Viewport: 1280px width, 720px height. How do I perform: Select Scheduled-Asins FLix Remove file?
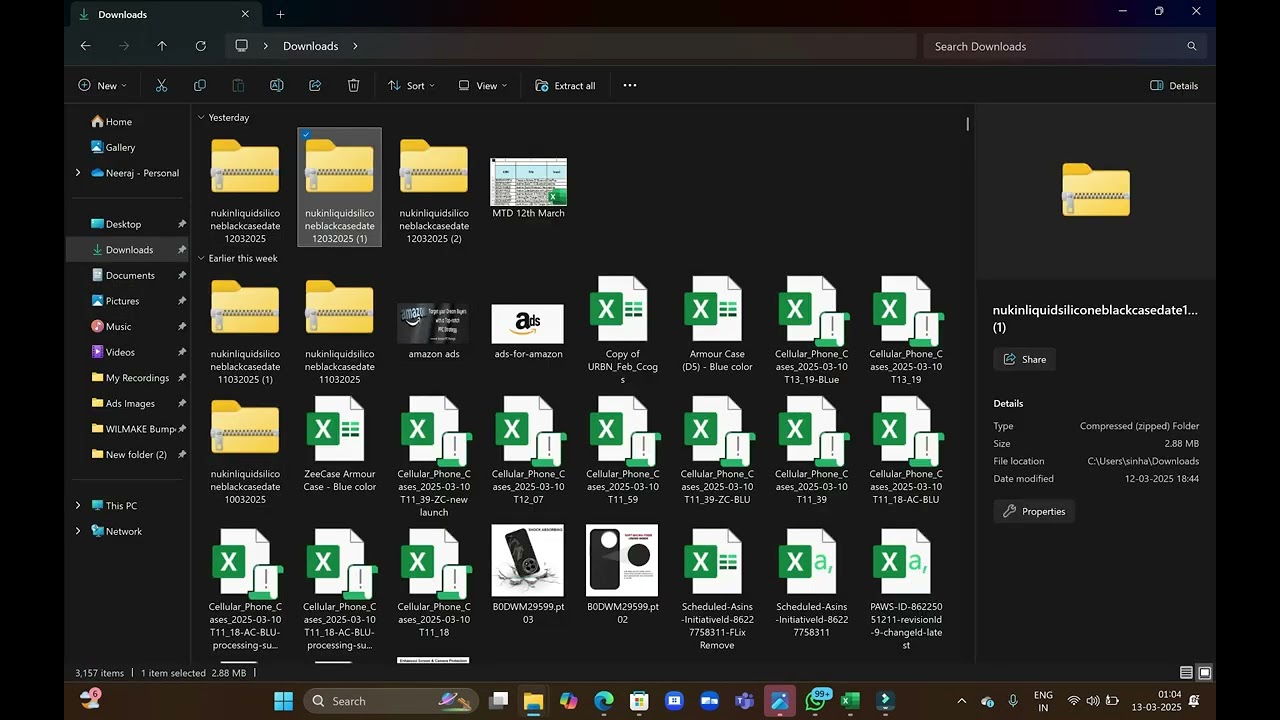(717, 587)
